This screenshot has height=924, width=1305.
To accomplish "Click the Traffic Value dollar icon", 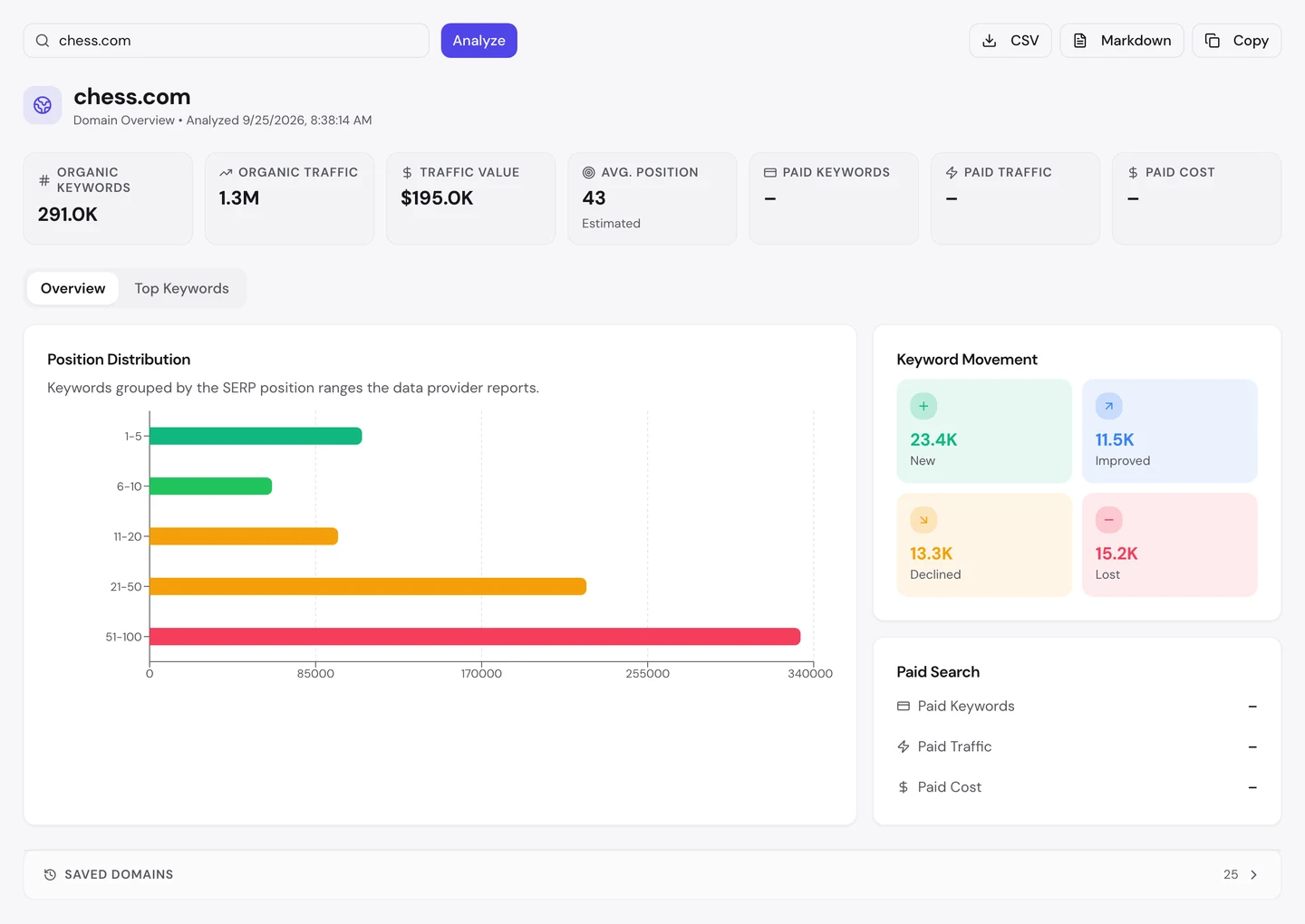I will (407, 172).
